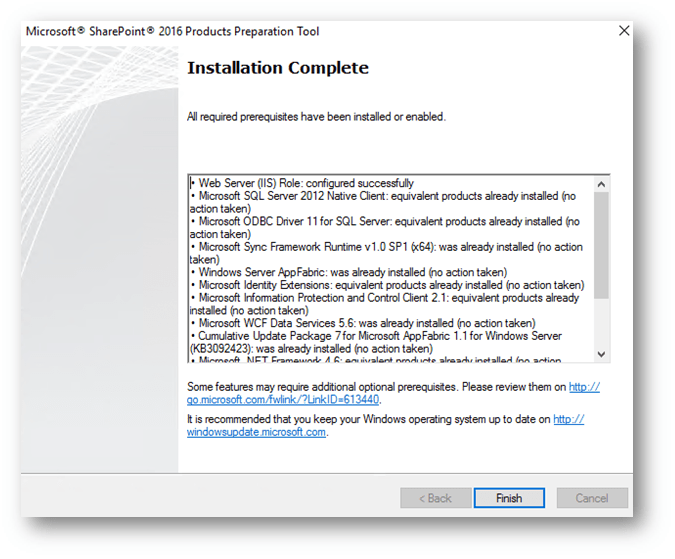Click the Installation Complete heading
Image resolution: width=675 pixels, height=559 pixels.
tap(278, 68)
